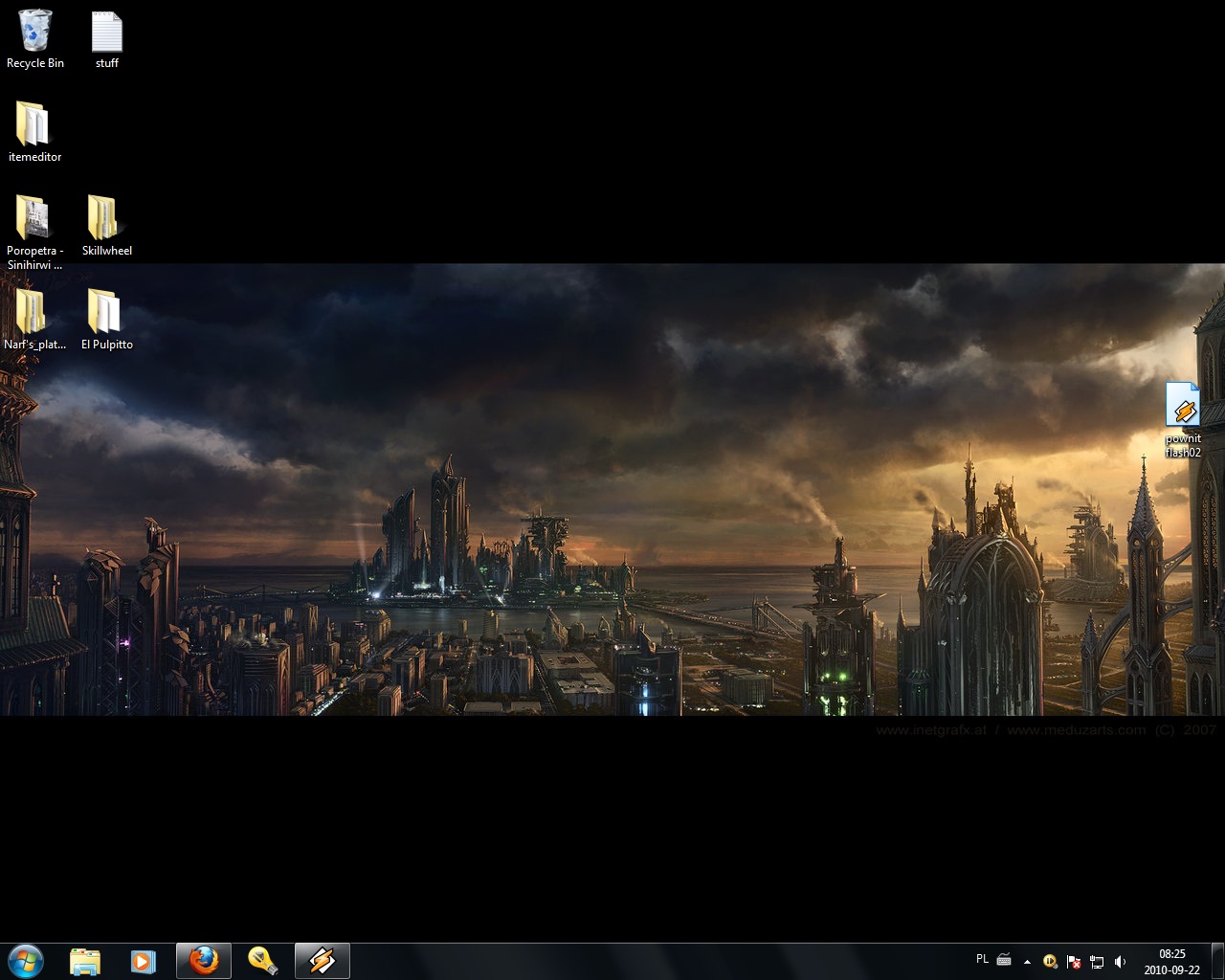Switch to the Firefox taskbar window
Screen dimensions: 1225x980
coord(204,961)
